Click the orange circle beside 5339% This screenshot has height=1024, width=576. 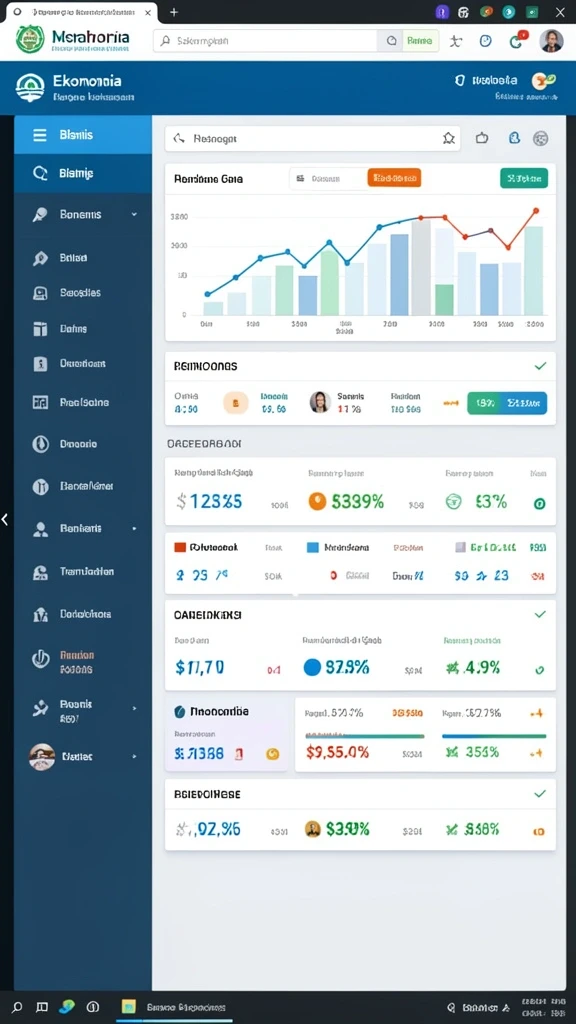coord(317,502)
